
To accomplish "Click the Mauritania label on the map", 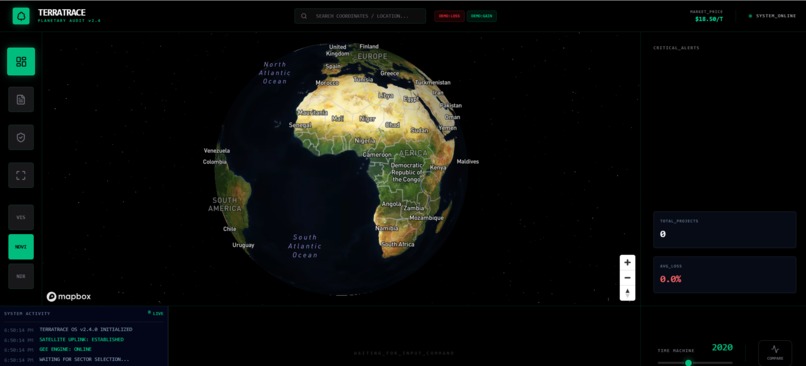I will coord(313,112).
